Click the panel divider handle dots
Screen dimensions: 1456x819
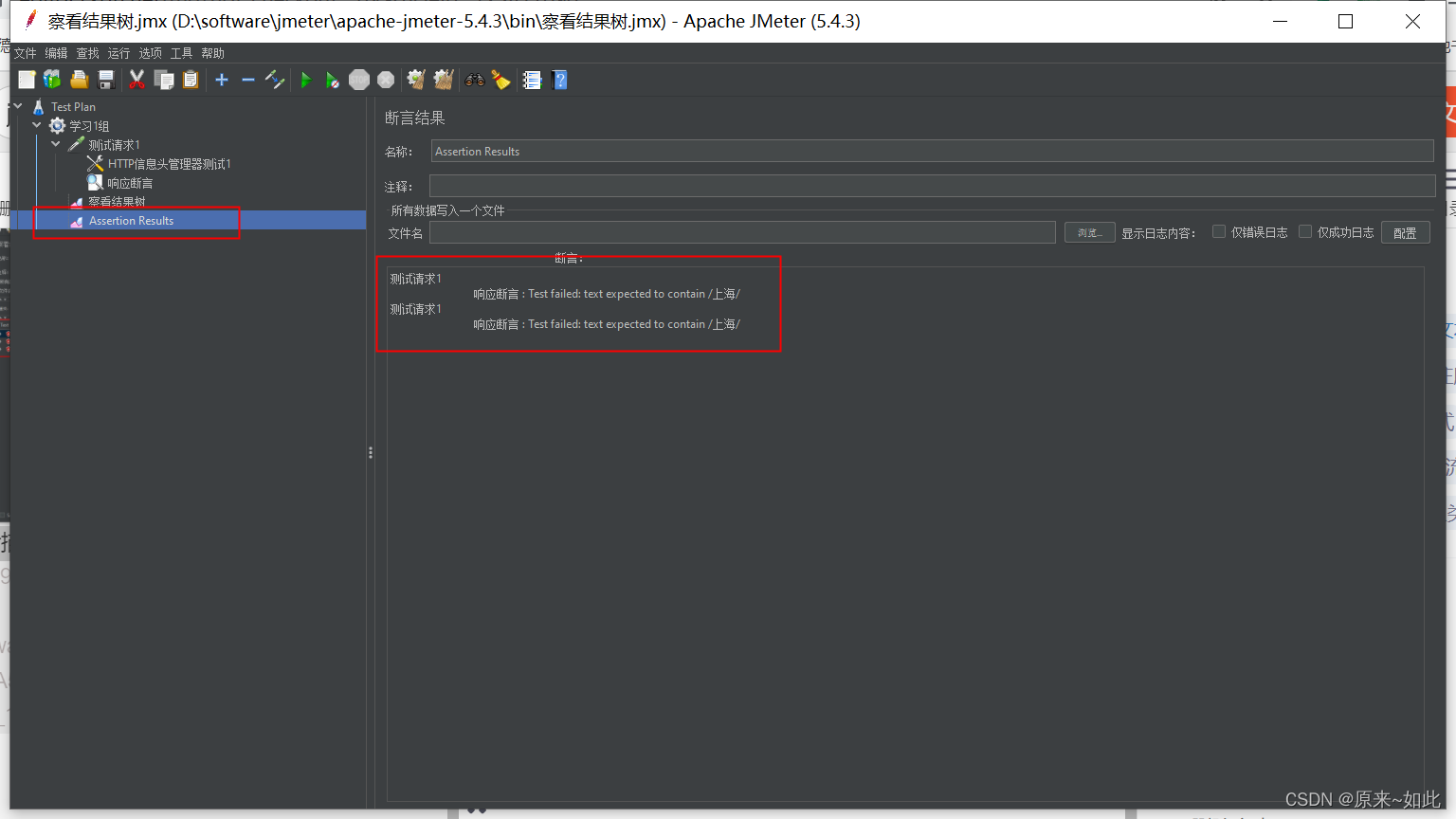click(371, 453)
